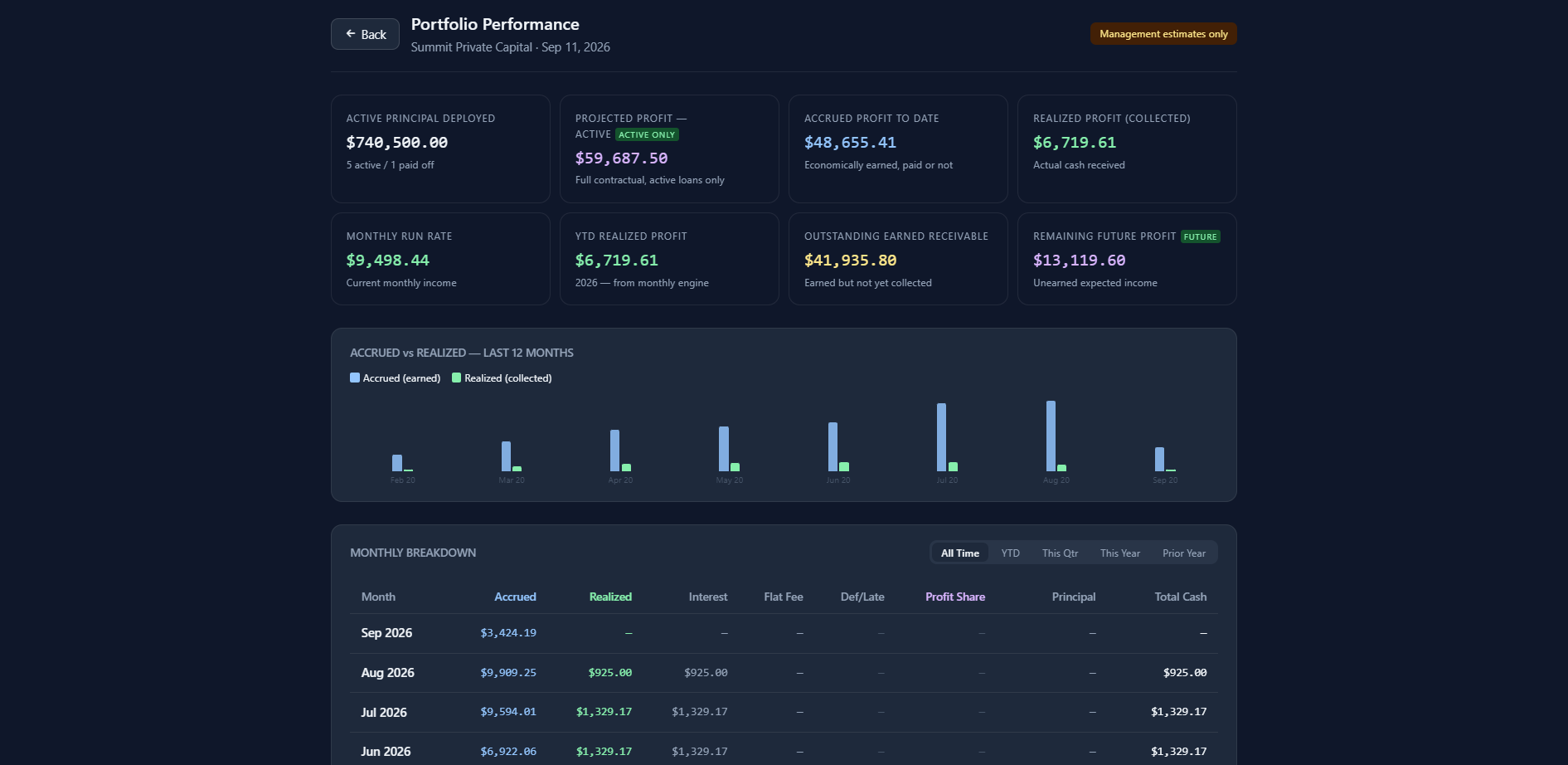Image resolution: width=1568 pixels, height=765 pixels.
Task: Click the Projected Profit value $59,687.50
Action: click(x=621, y=158)
